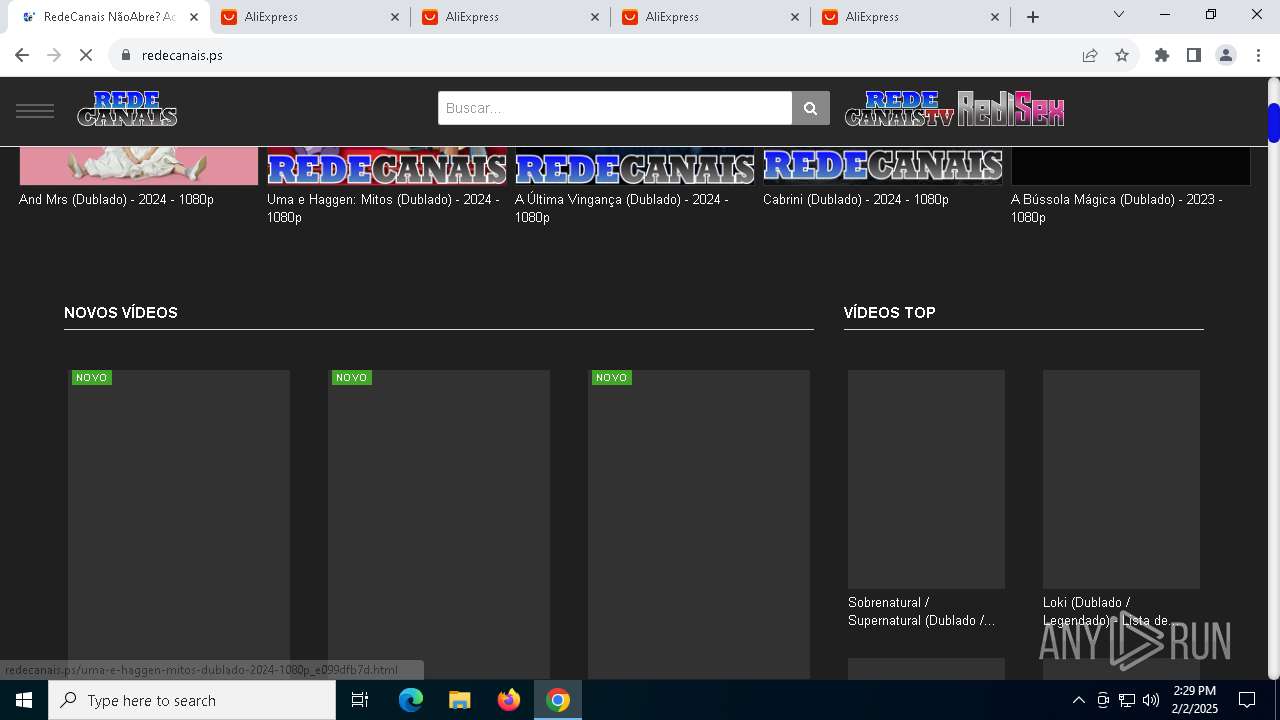This screenshot has height=720, width=1280.
Task: Click Loki video thumbnail
Action: coord(1121,479)
